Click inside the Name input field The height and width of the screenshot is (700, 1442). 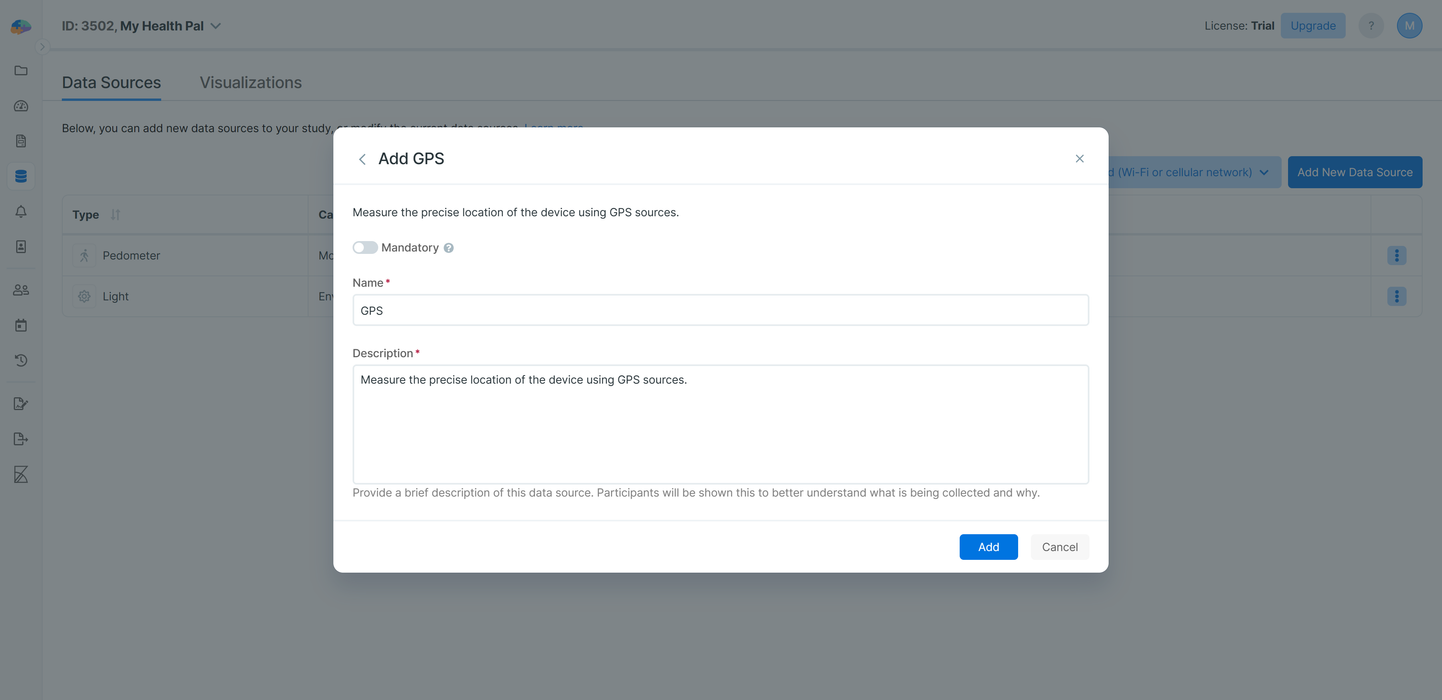click(720, 310)
